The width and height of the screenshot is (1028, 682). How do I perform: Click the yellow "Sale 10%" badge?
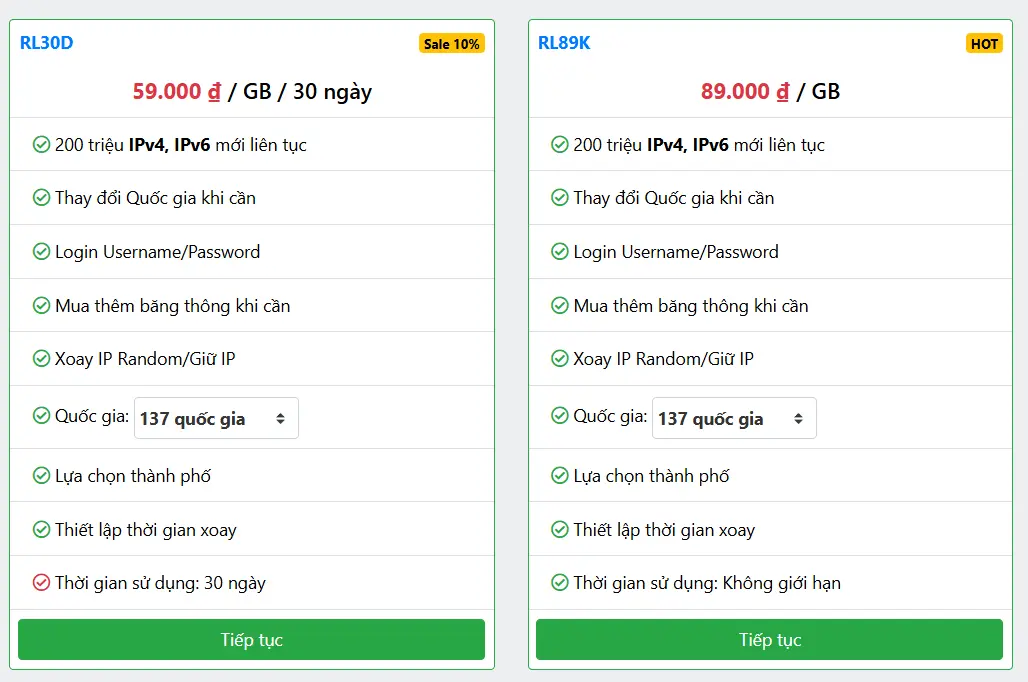click(x=451, y=43)
